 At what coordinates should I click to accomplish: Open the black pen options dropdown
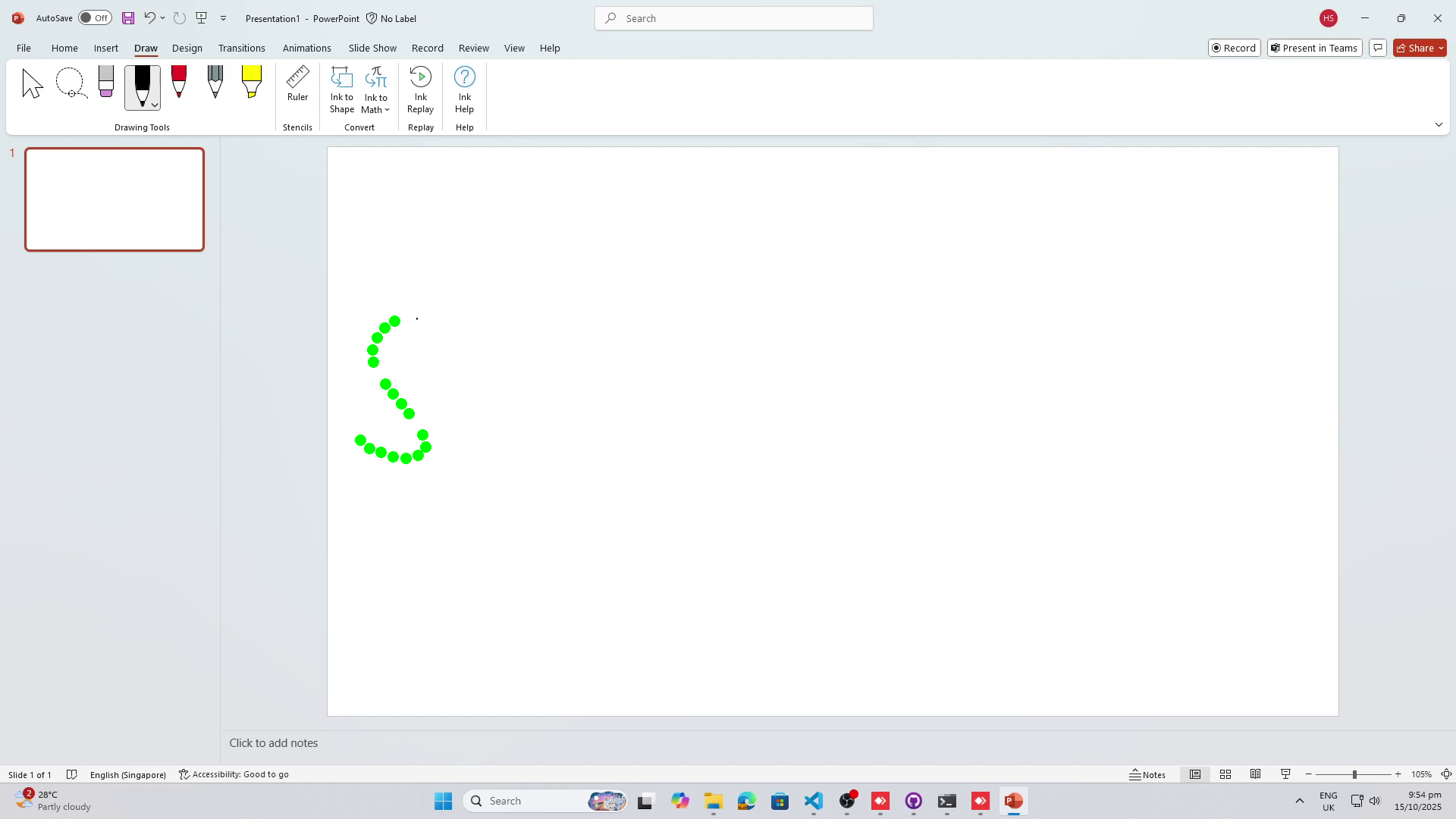[154, 105]
